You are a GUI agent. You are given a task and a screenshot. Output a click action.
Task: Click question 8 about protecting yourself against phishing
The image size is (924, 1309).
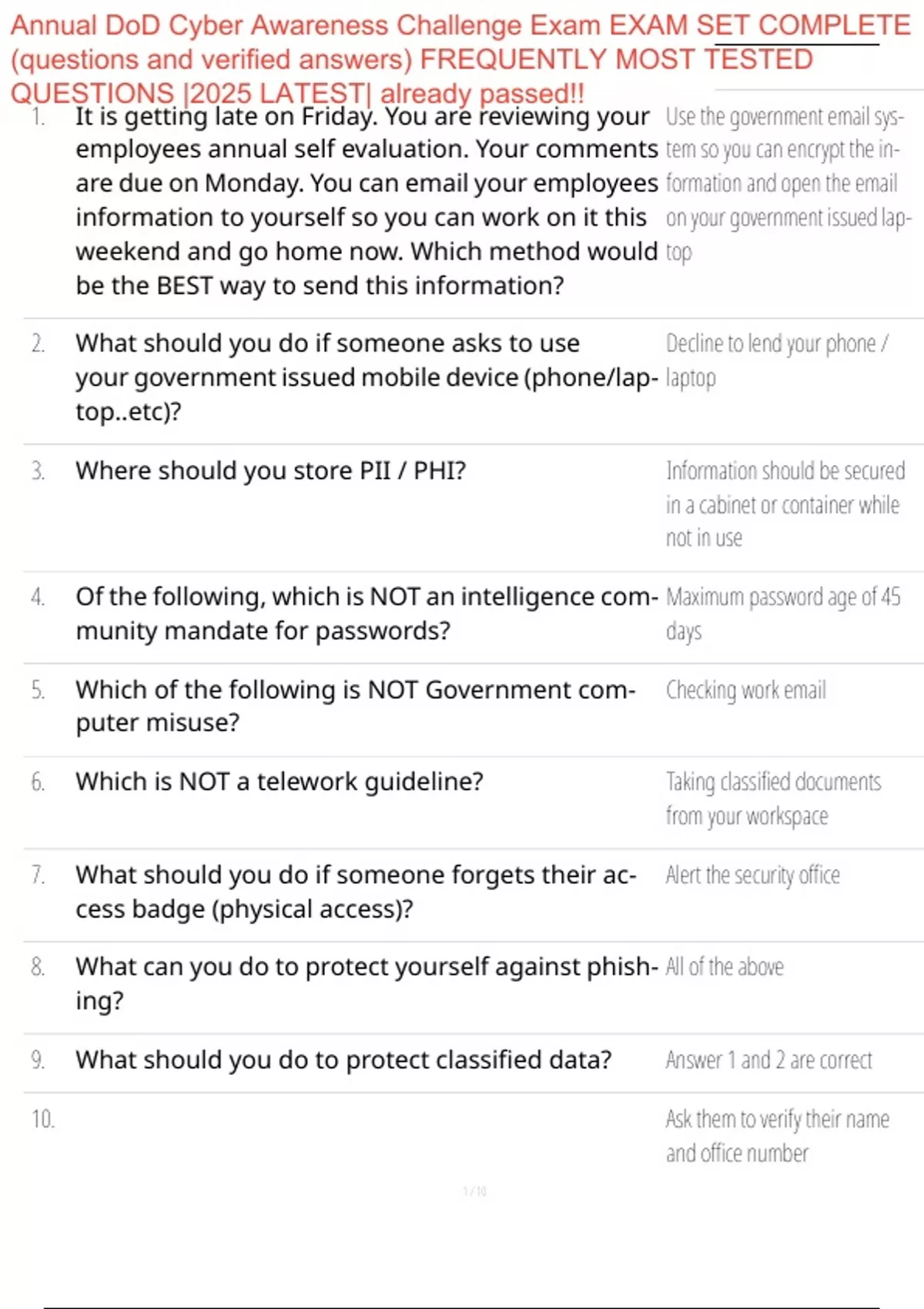click(x=366, y=983)
